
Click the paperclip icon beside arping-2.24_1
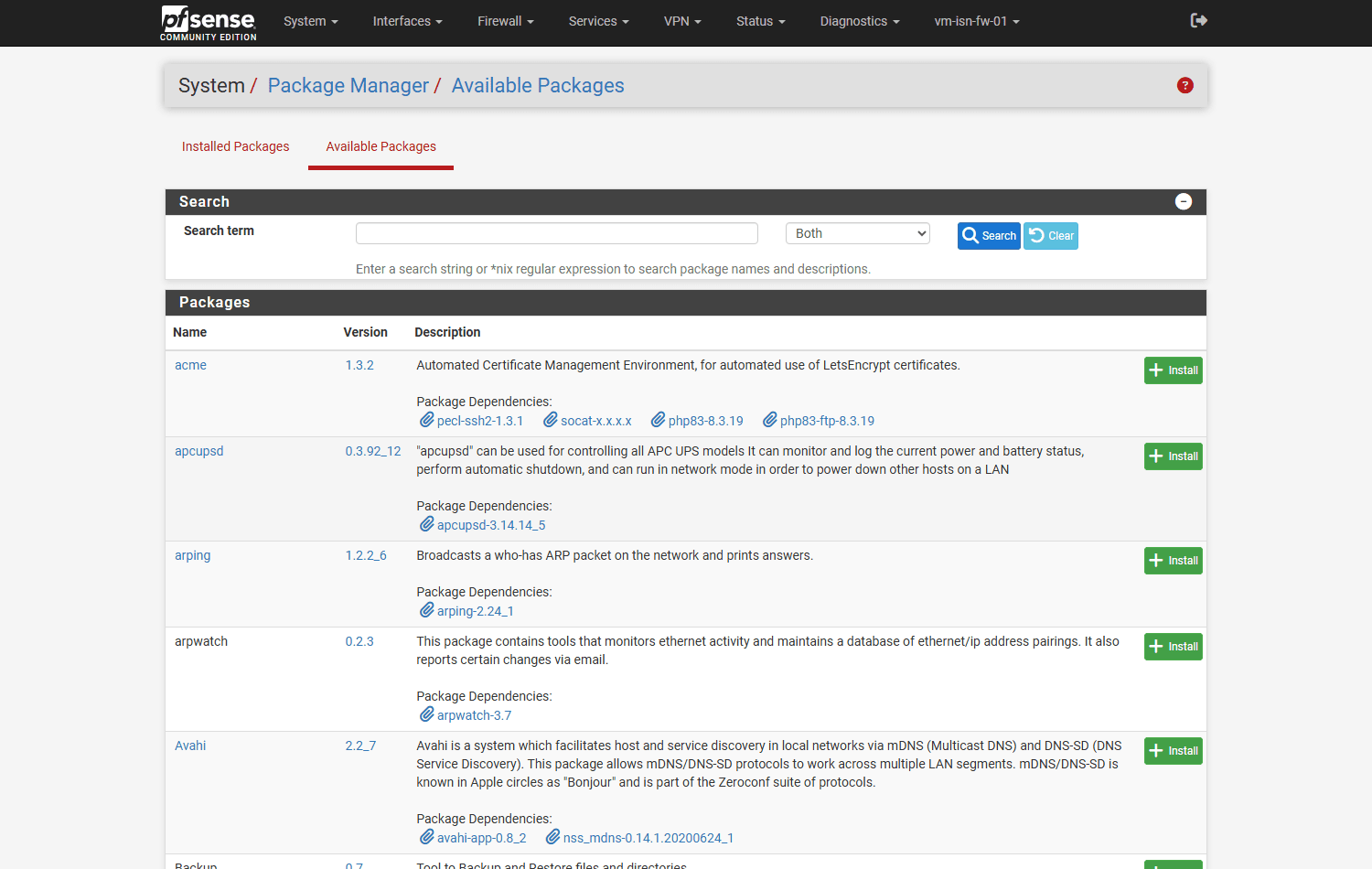click(x=426, y=610)
